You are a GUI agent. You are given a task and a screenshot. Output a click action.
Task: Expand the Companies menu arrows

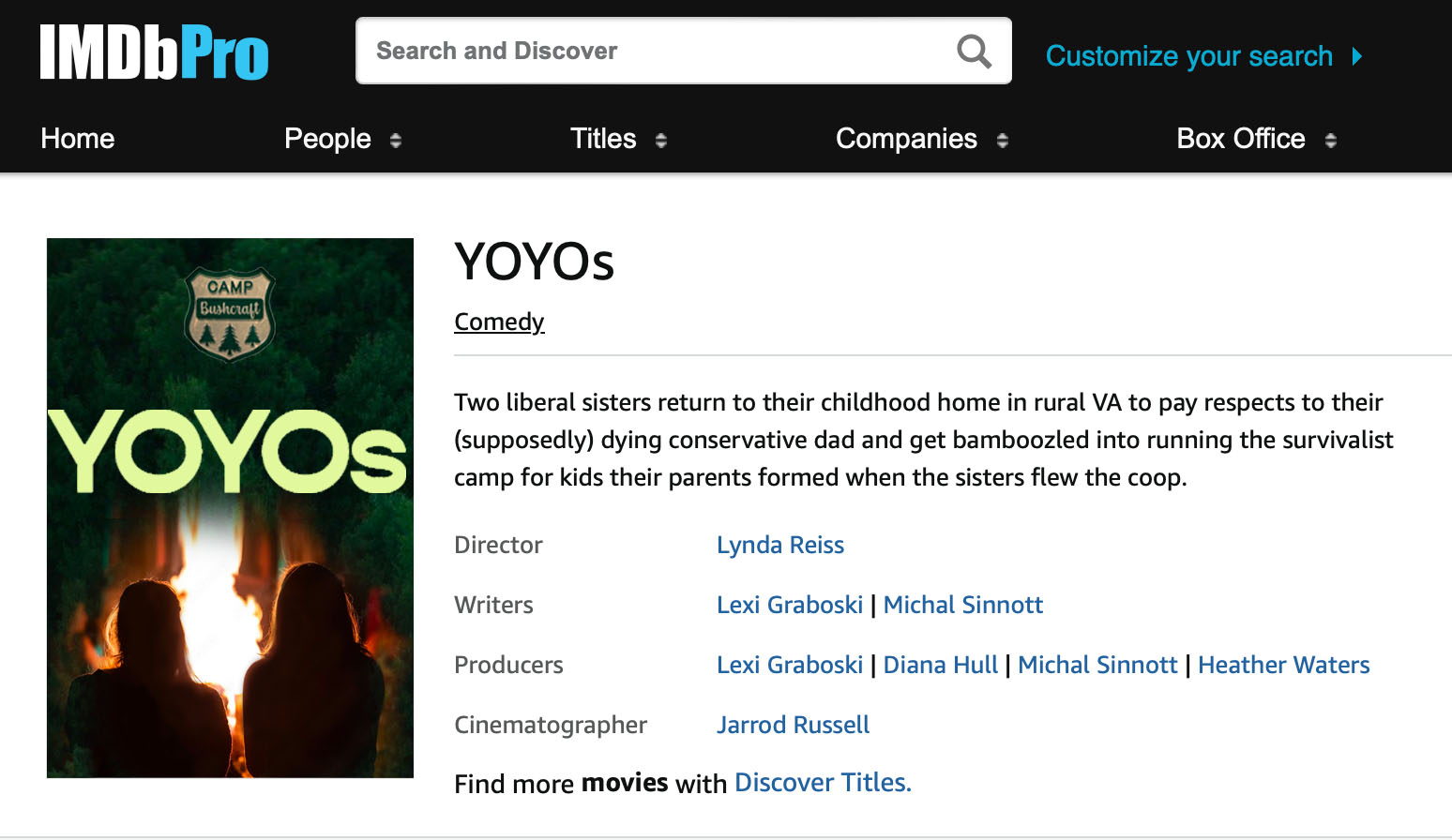click(x=1003, y=140)
